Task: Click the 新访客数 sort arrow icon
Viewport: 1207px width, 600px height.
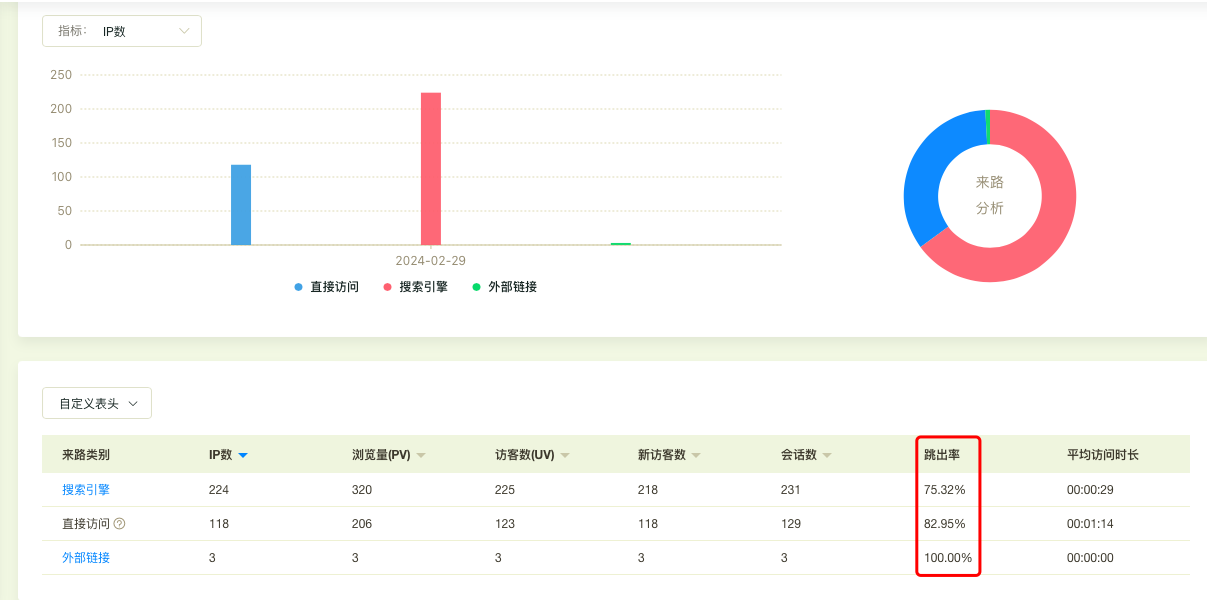Action: pos(696,456)
